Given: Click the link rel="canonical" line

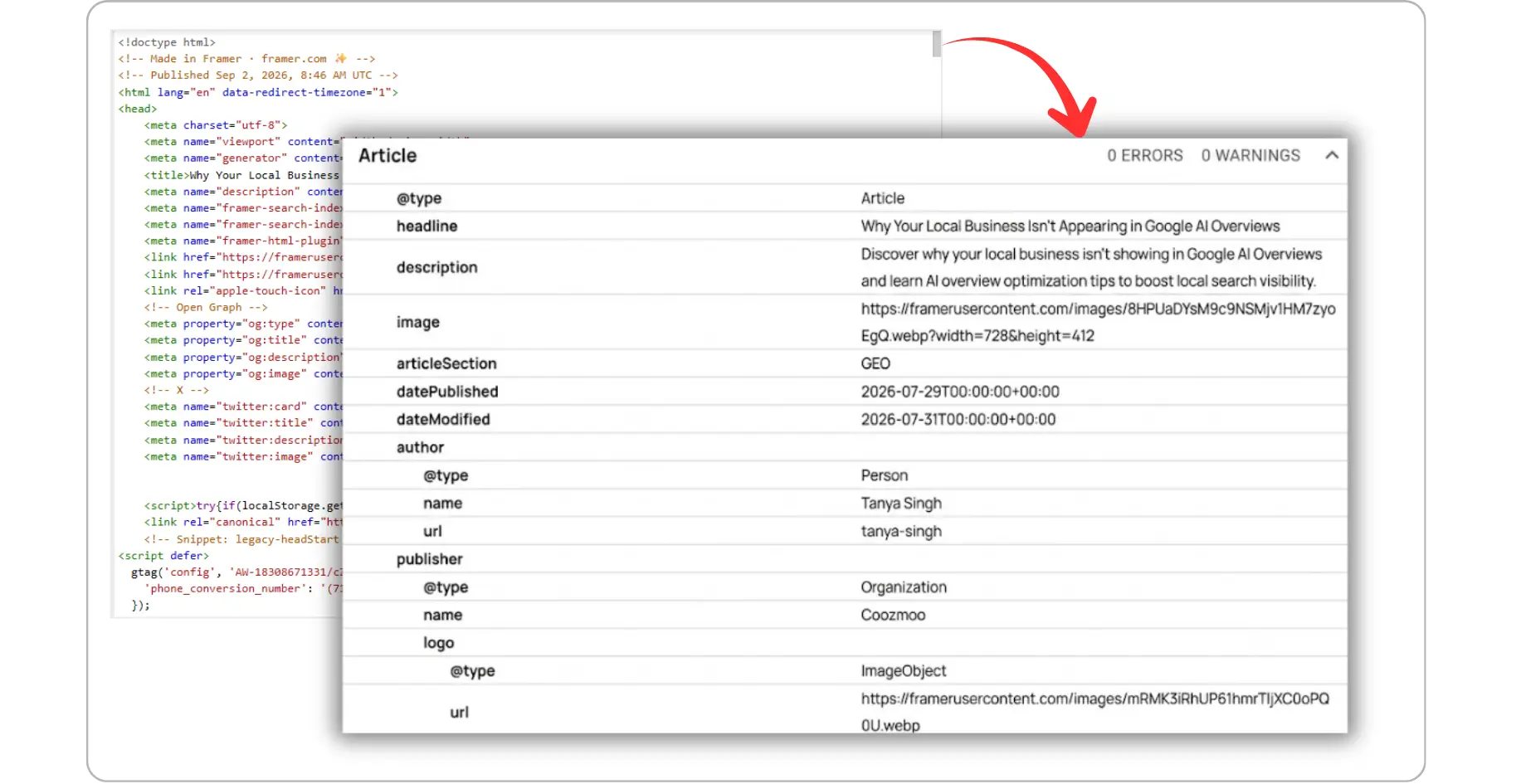Looking at the screenshot, I should pyautogui.click(x=243, y=522).
